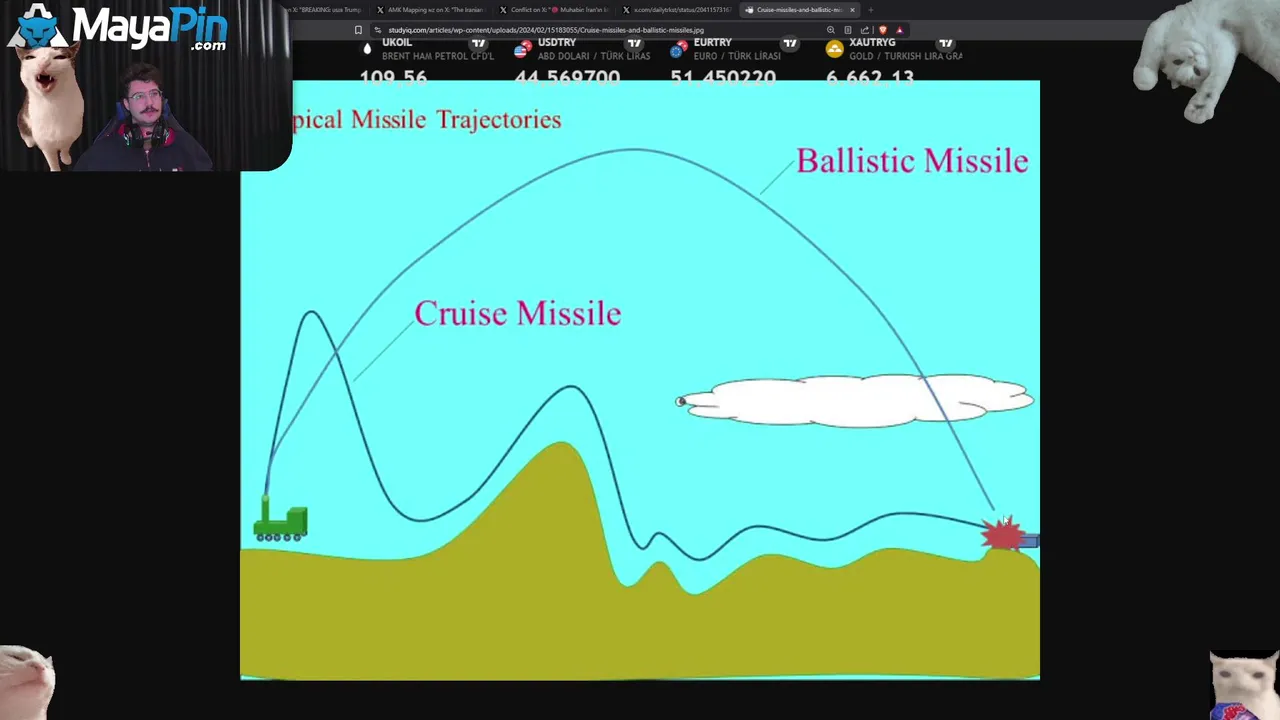The image size is (1280, 720).
Task: Click the gold bars icon next to XAUTRYG
Action: [x=834, y=48]
